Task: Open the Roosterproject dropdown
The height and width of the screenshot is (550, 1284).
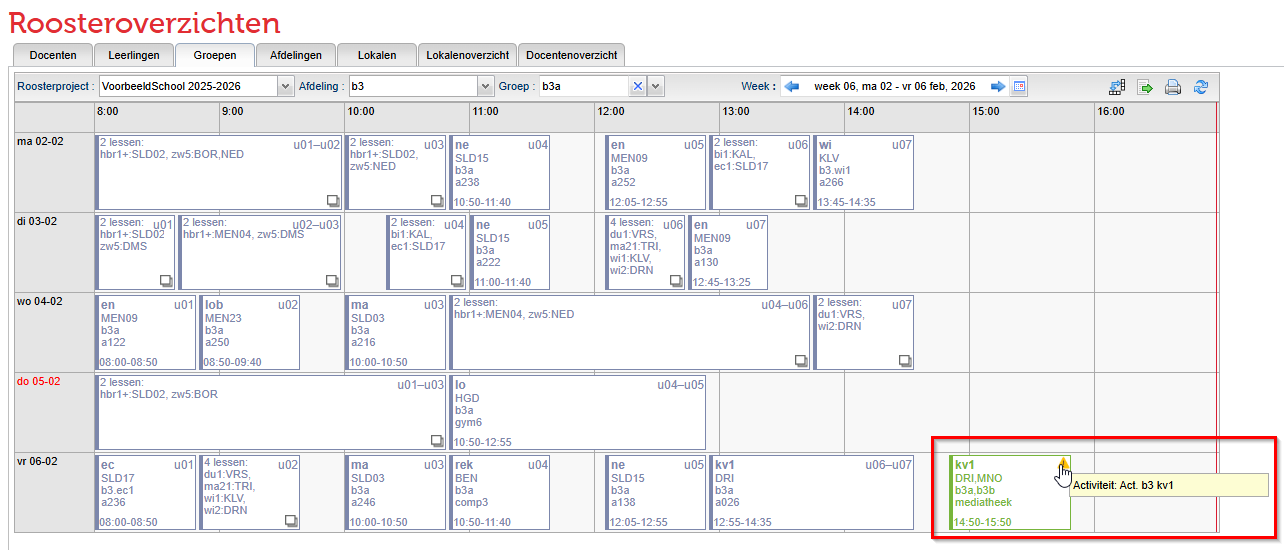Action: tap(286, 87)
